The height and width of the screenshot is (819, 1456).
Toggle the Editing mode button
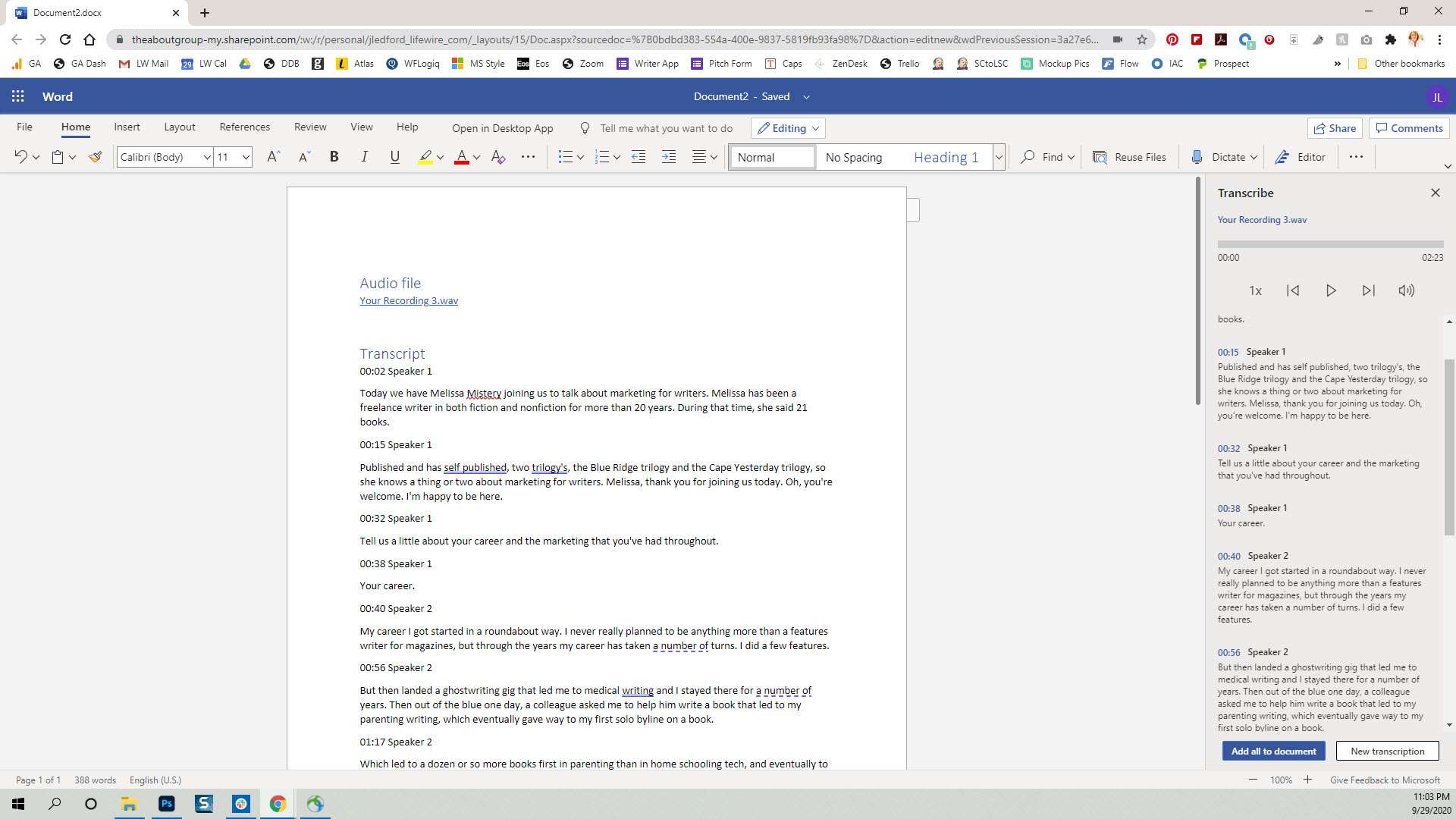787,128
